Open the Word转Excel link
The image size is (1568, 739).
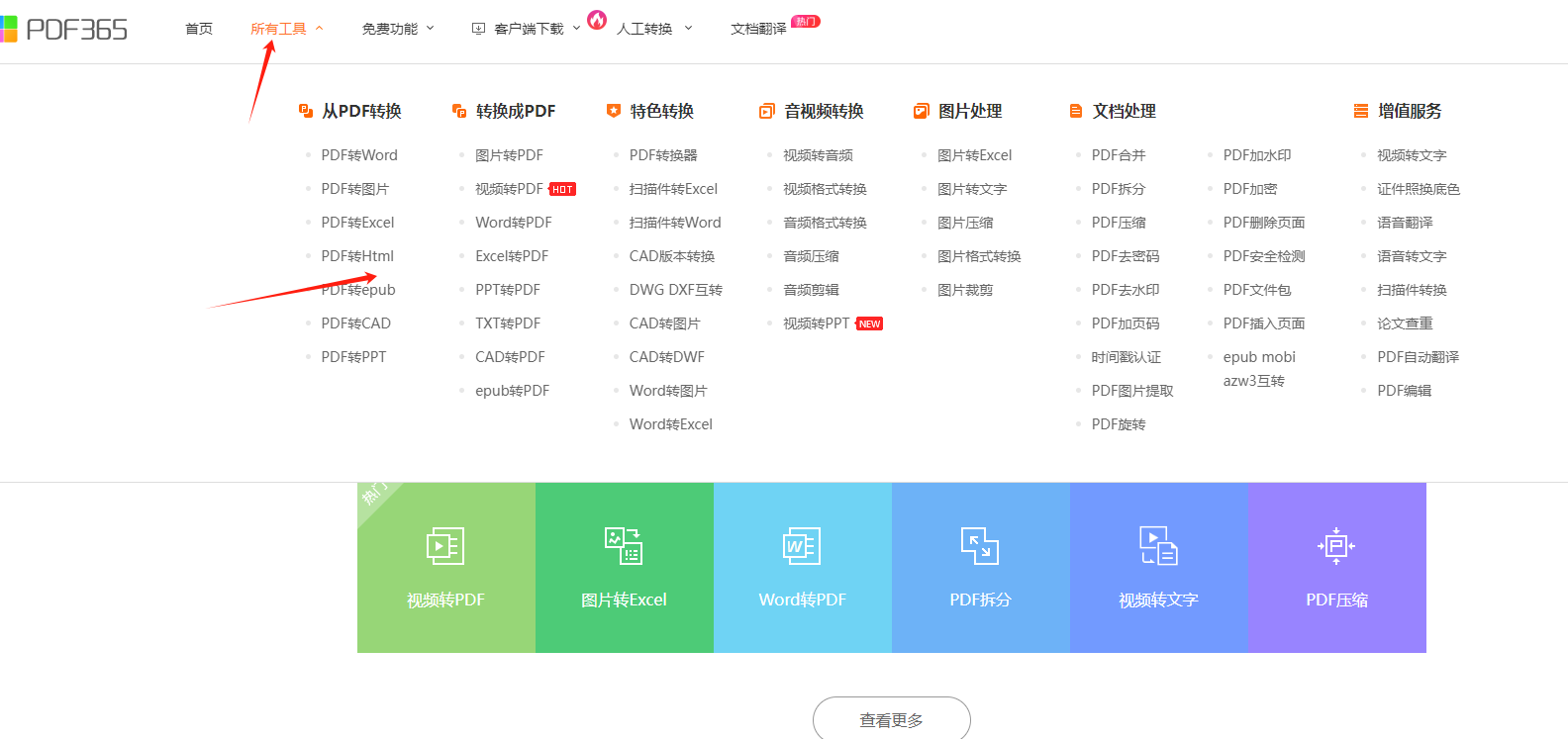coord(671,424)
